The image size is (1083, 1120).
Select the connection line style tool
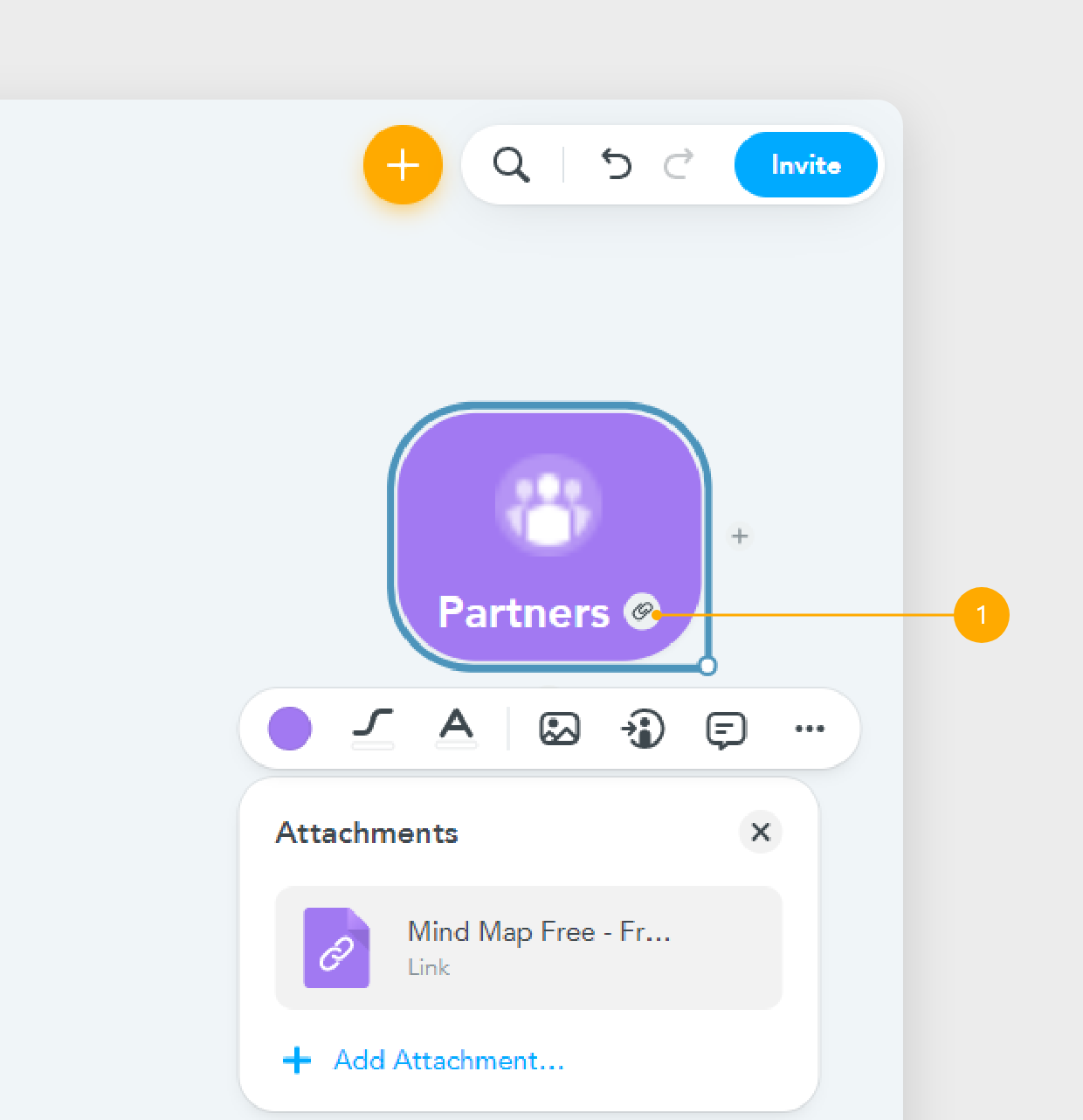[374, 728]
